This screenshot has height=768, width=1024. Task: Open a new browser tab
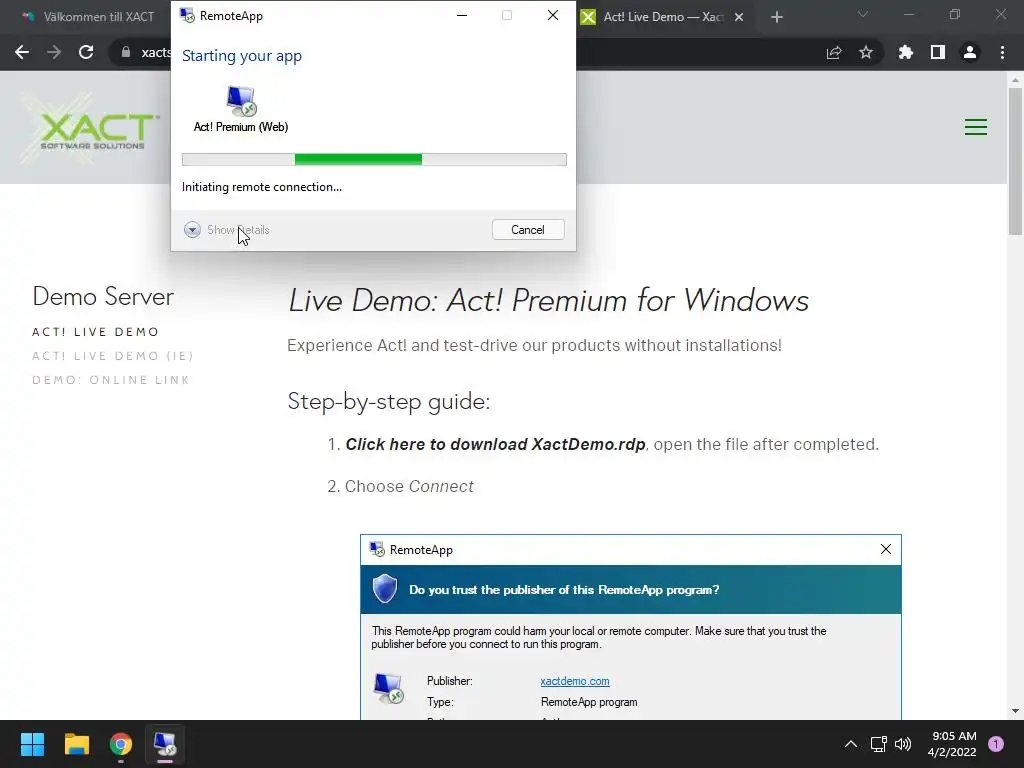[x=776, y=17]
